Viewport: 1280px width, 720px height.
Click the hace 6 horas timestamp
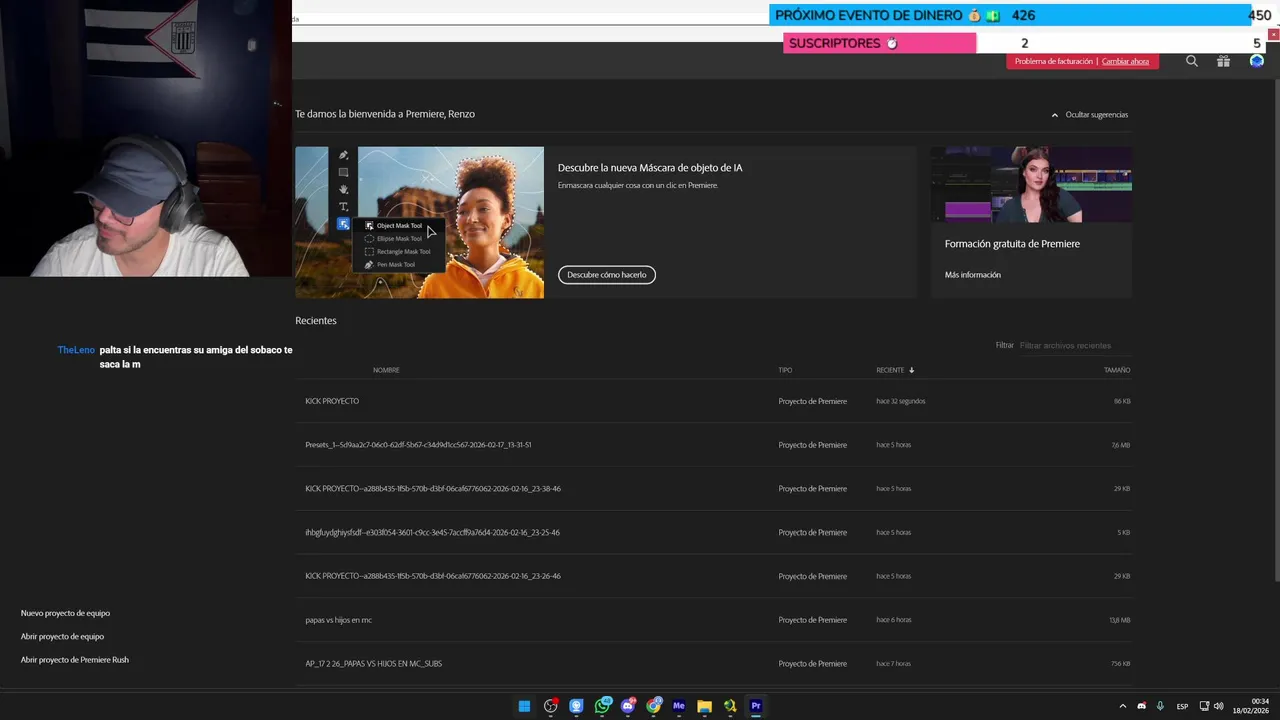tap(894, 620)
